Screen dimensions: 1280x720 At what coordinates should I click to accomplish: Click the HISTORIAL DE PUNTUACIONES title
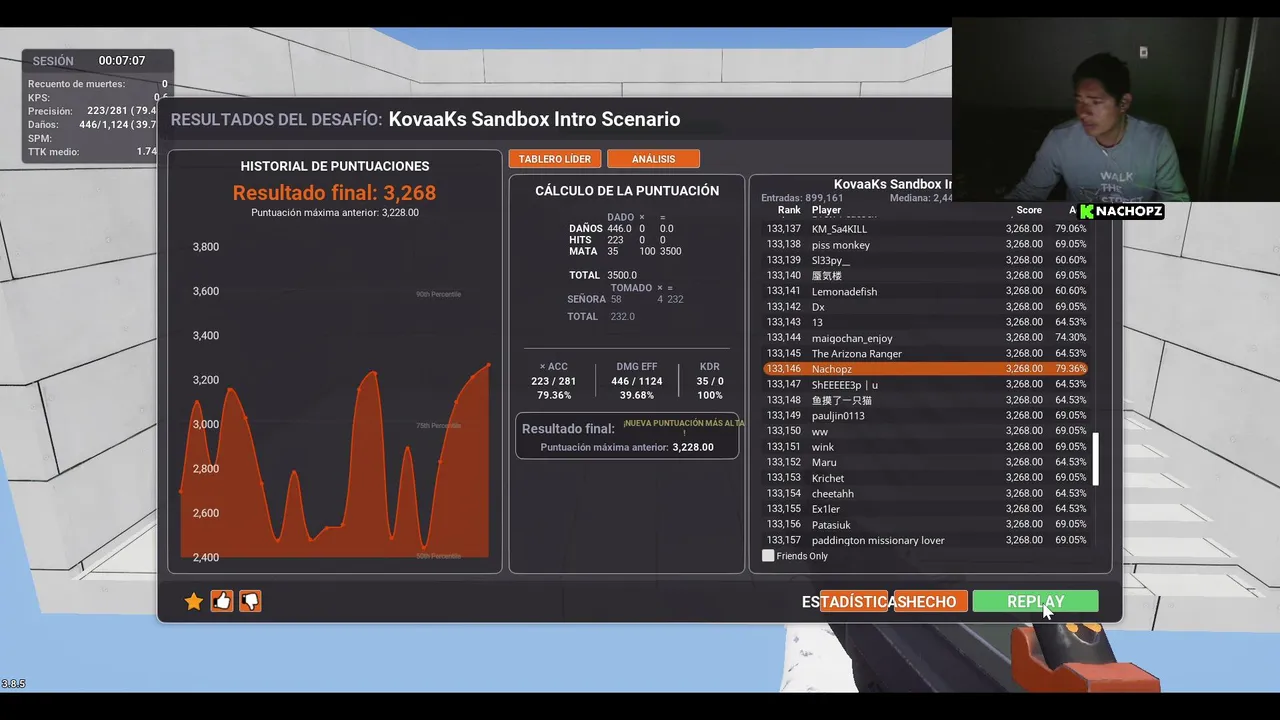click(335, 166)
